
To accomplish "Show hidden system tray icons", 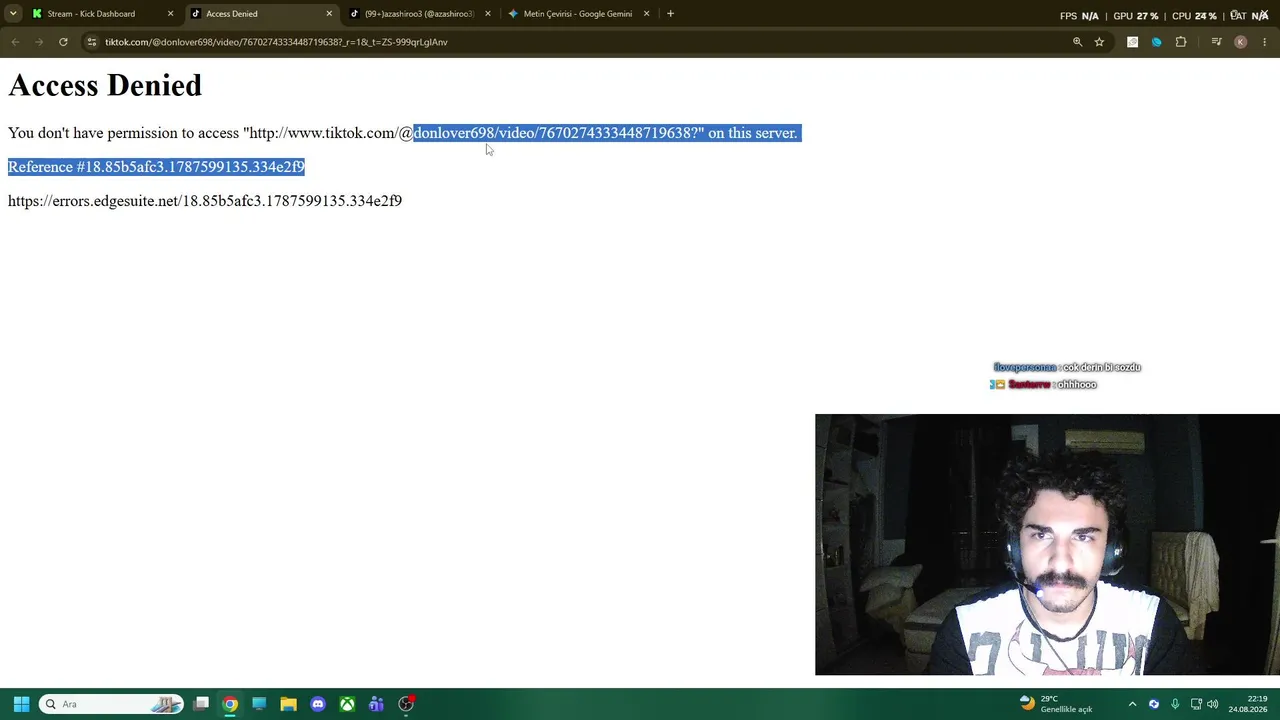I will click(x=1132, y=704).
